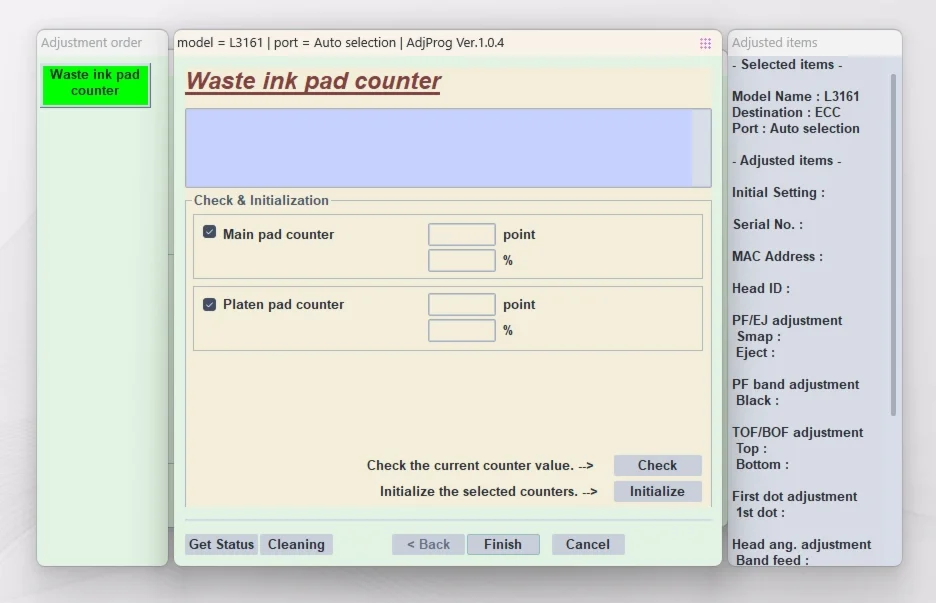Screen dimensions: 936x603
Task: Uncheck the Main pad counter checkbox
Action: (209, 232)
